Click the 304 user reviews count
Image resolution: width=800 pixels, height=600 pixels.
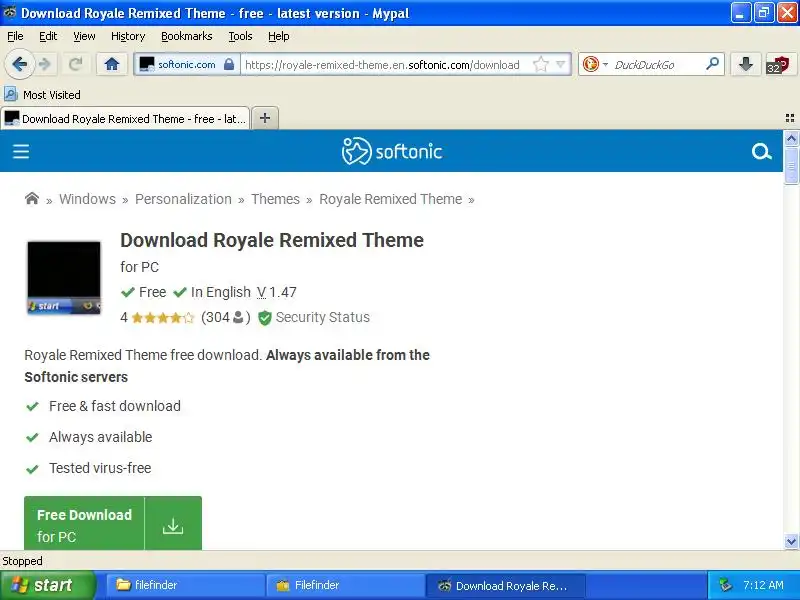pos(226,317)
